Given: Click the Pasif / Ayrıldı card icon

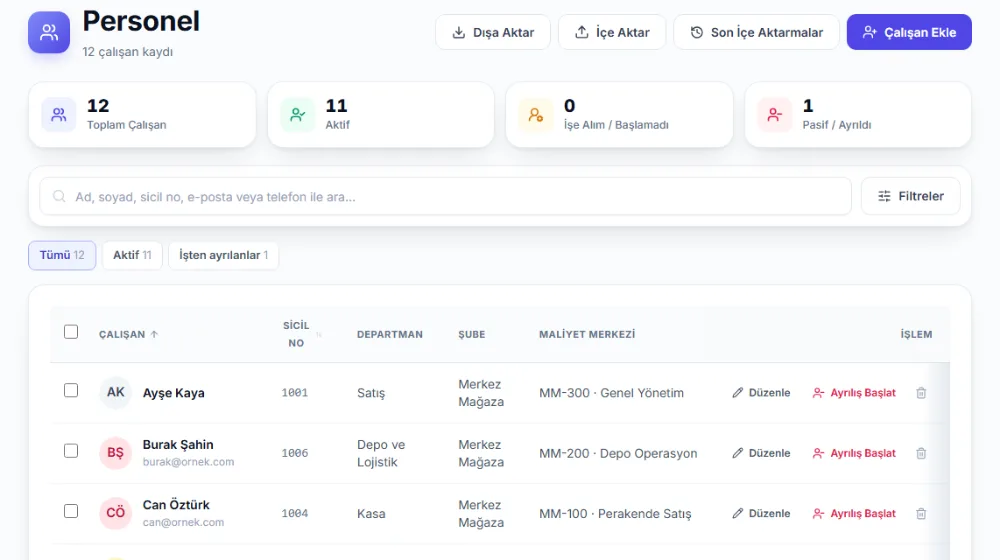Looking at the screenshot, I should 774,115.
